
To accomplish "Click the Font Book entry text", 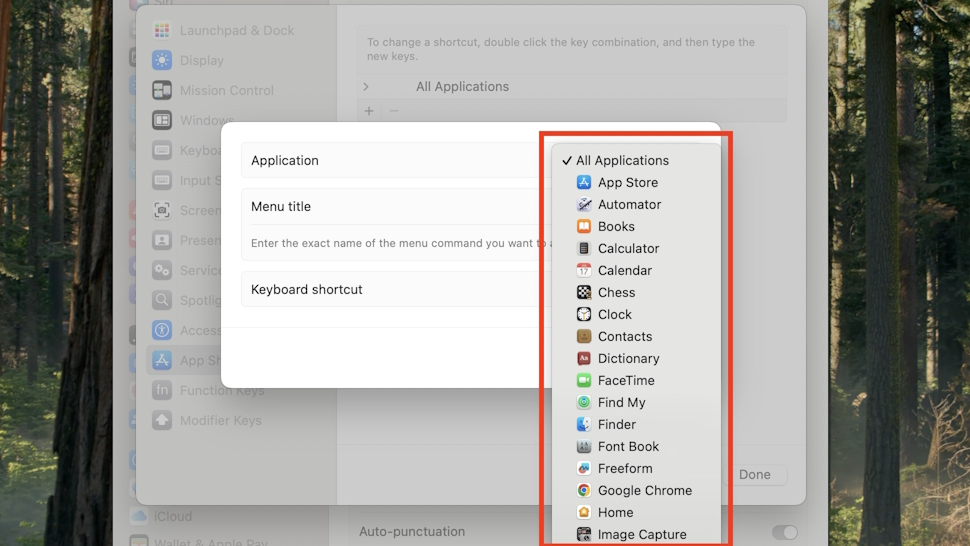I will click(628, 446).
